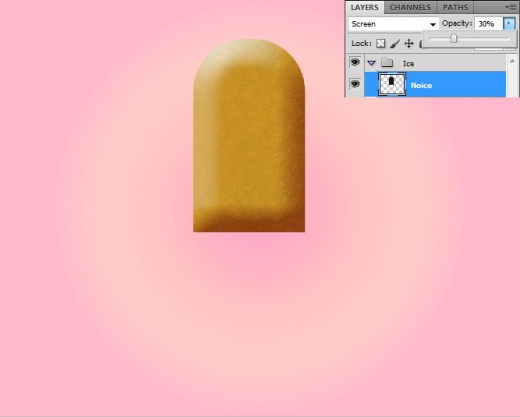Enable lock transparent pixels

point(381,43)
